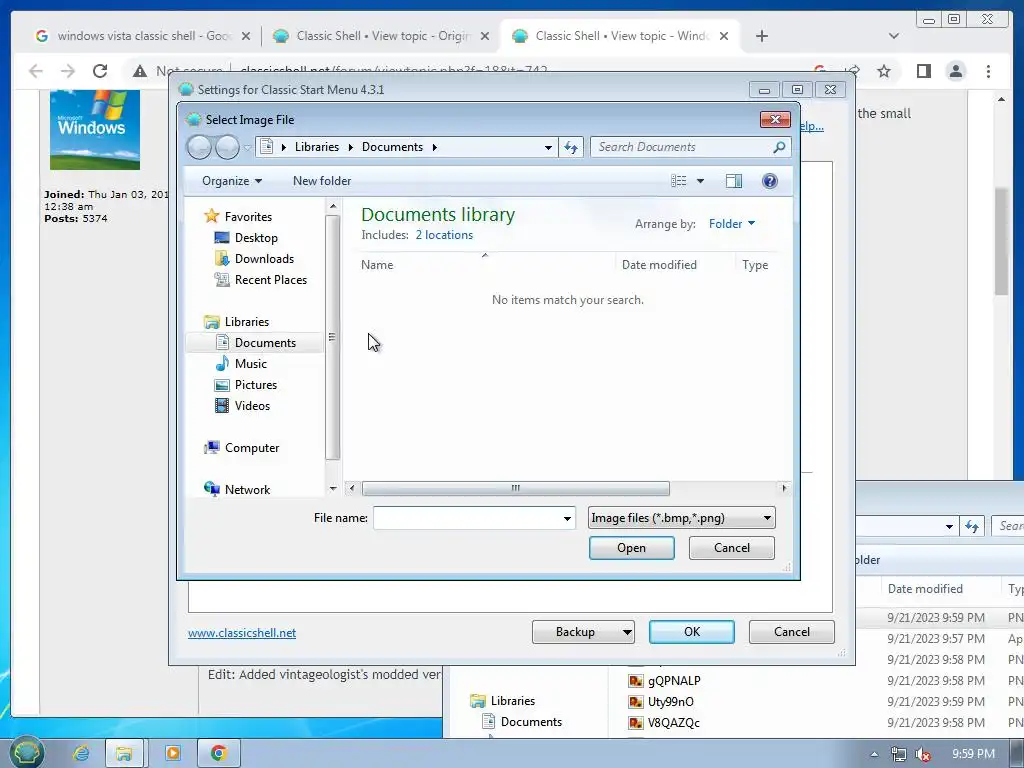Click the network tray icon
This screenshot has width=1024, height=768.
pos(899,754)
